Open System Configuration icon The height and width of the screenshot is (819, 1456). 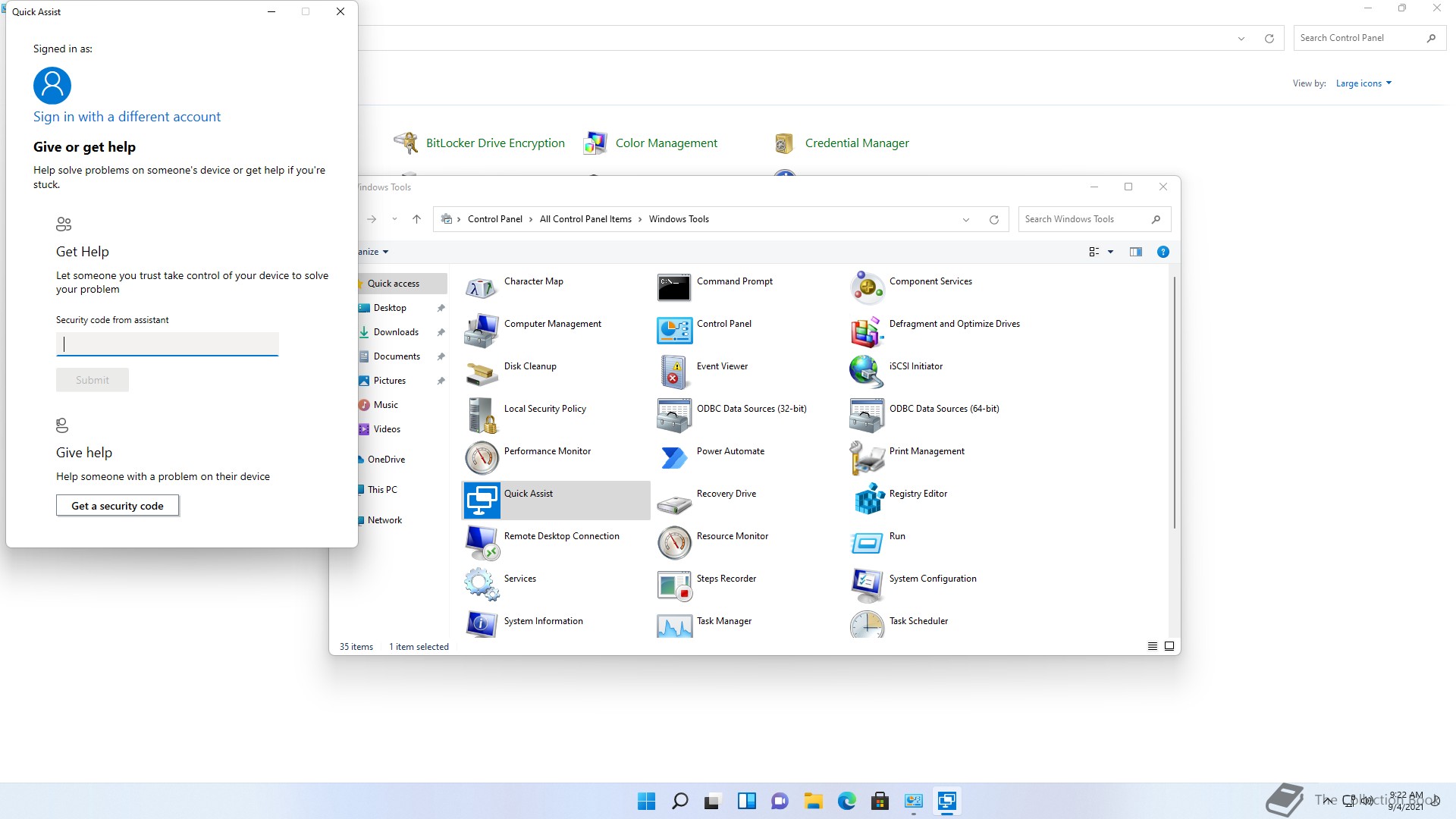867,585
